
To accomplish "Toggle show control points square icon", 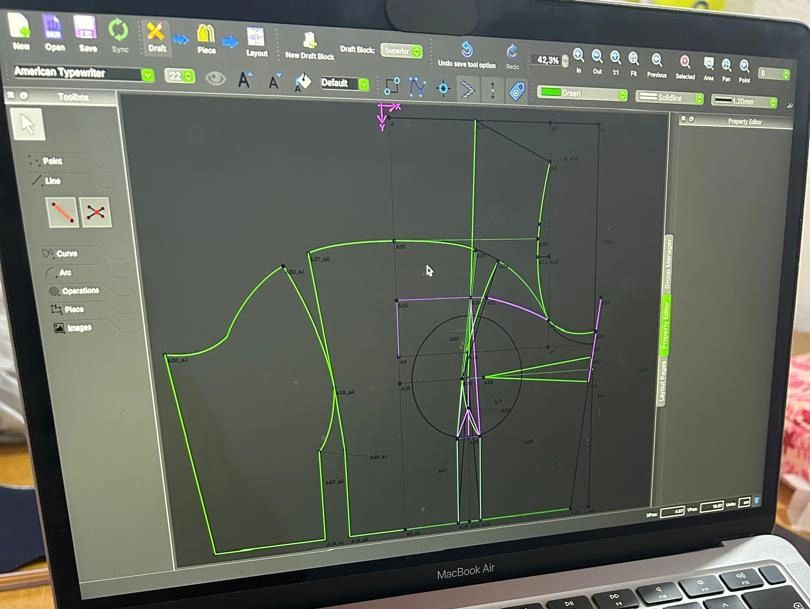I will click(392, 85).
